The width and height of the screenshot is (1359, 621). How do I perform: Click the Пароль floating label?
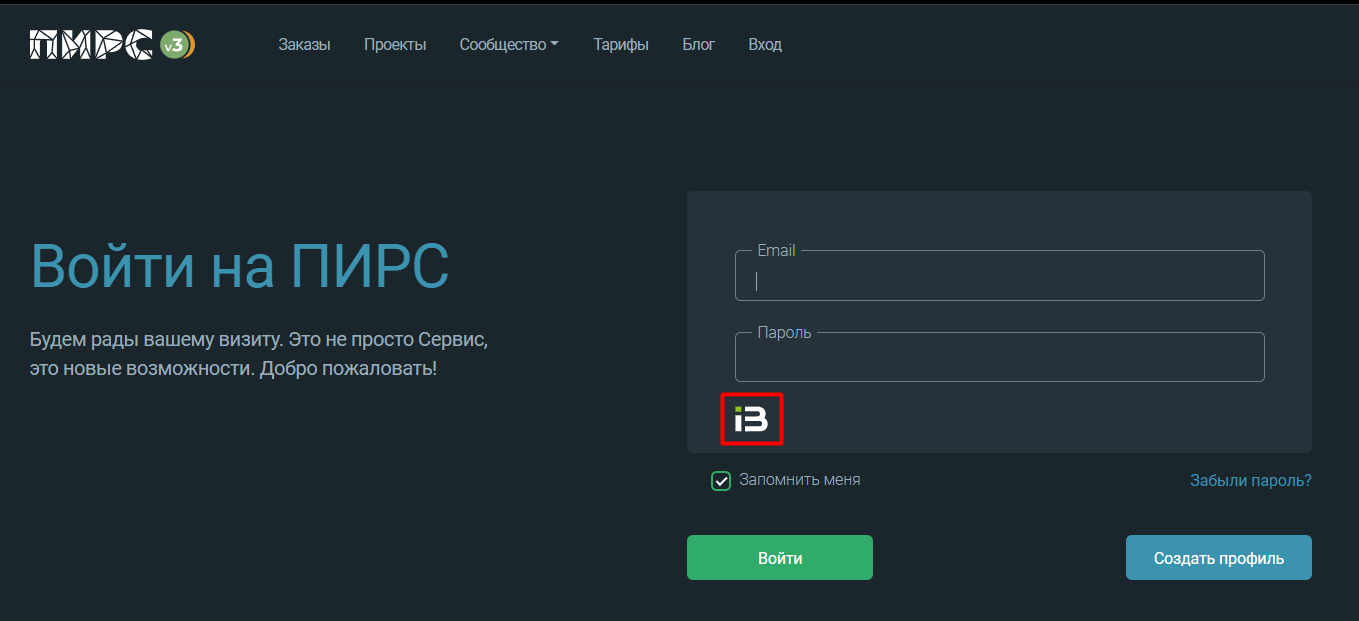(x=785, y=332)
